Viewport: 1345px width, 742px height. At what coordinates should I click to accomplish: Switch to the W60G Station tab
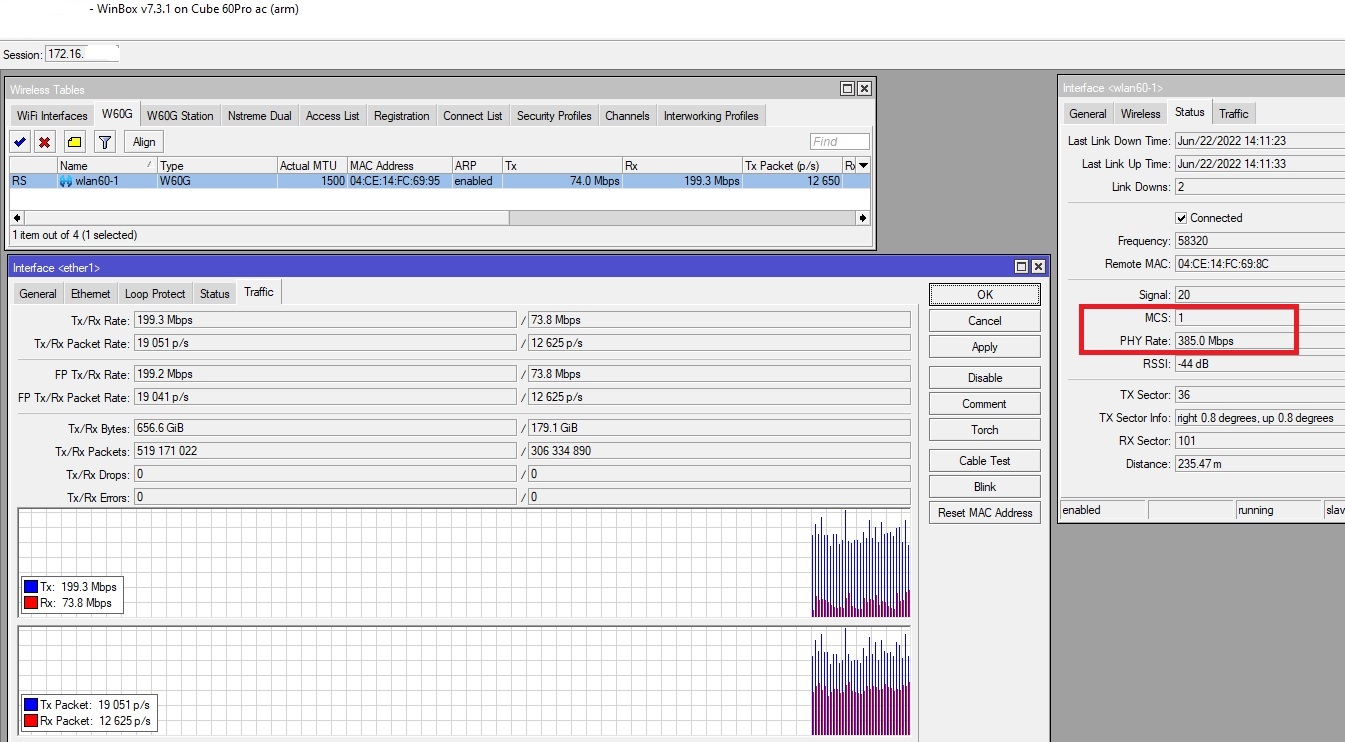[180, 116]
